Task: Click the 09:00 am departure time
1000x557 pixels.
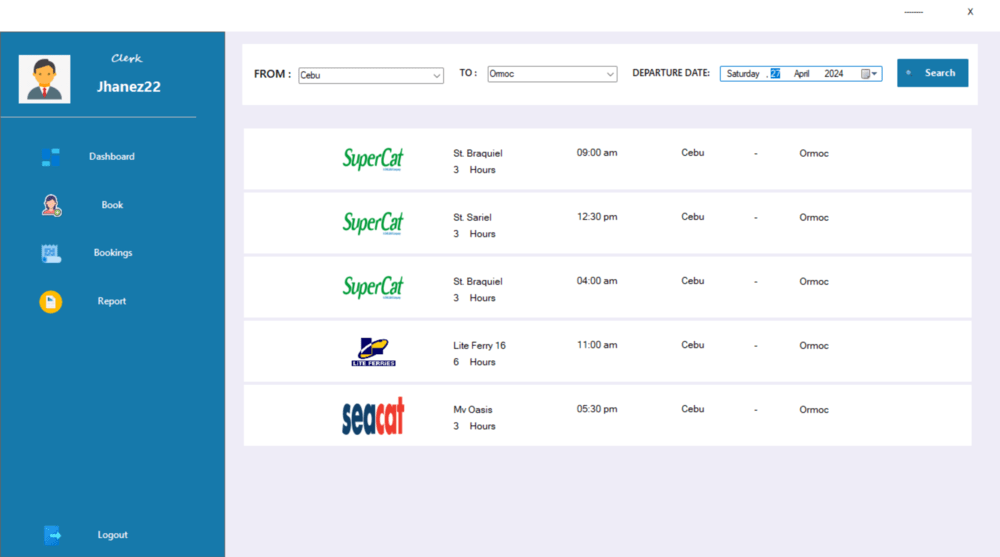Action: tap(597, 152)
